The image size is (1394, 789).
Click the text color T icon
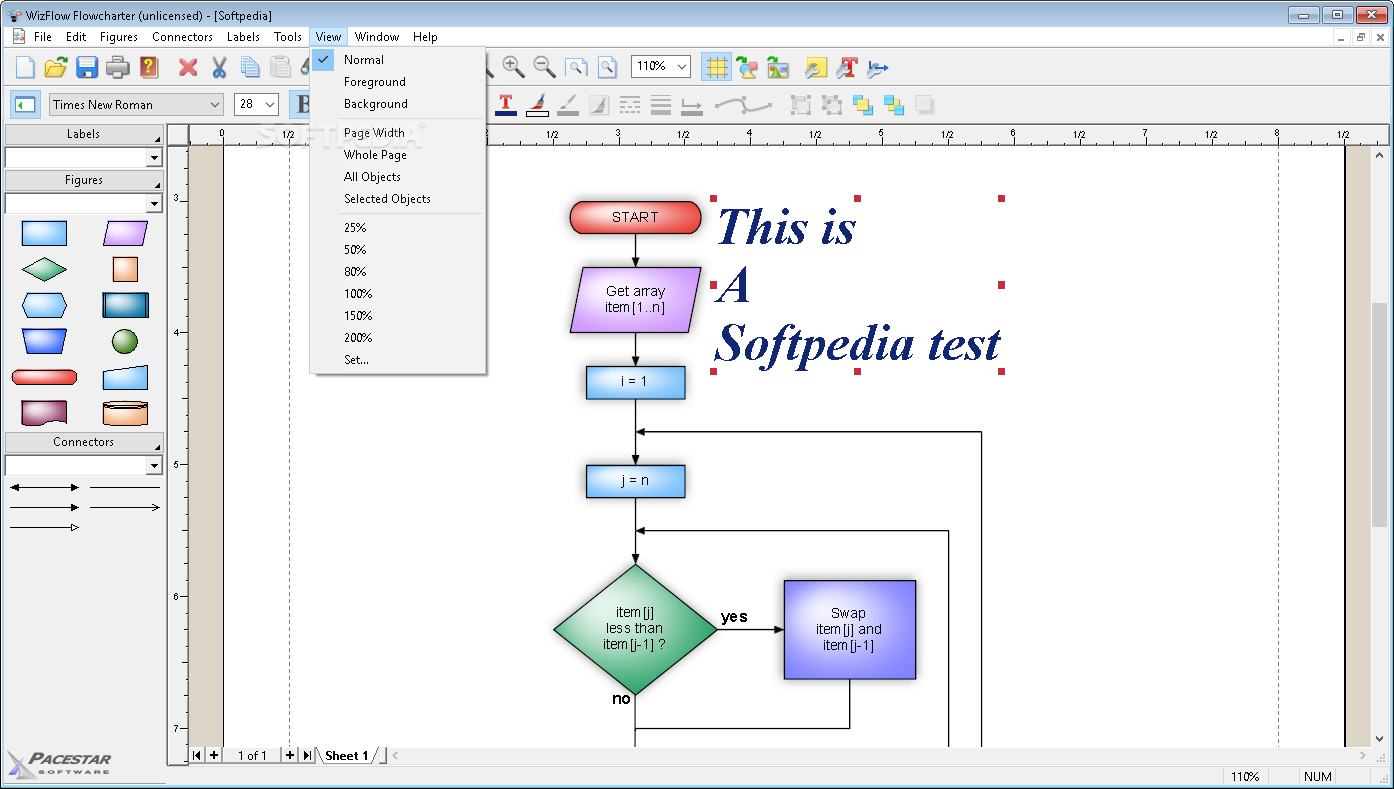coord(506,104)
